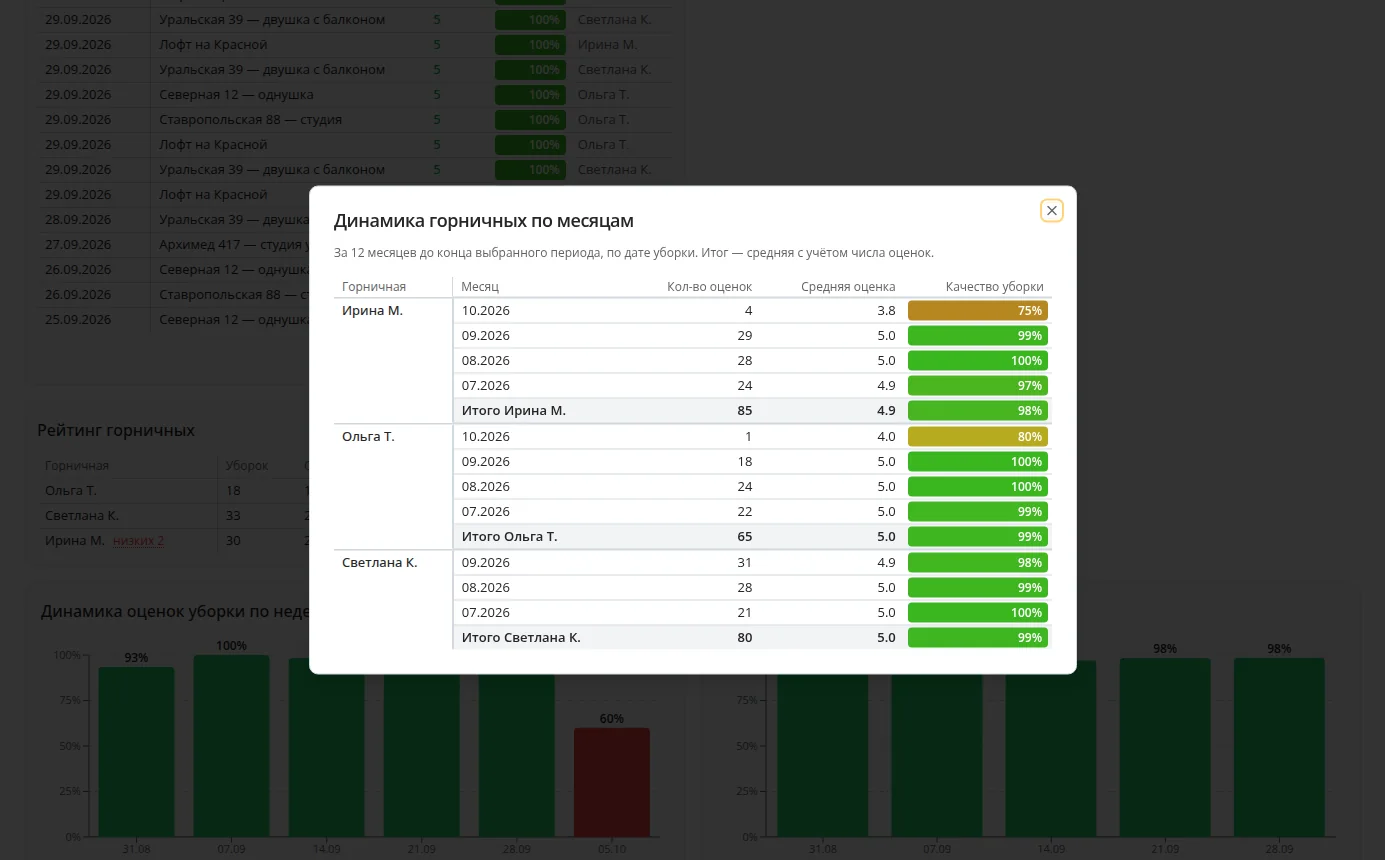Select the Месяц column header
Image resolution: width=1385 pixels, height=860 pixels.
(x=480, y=286)
